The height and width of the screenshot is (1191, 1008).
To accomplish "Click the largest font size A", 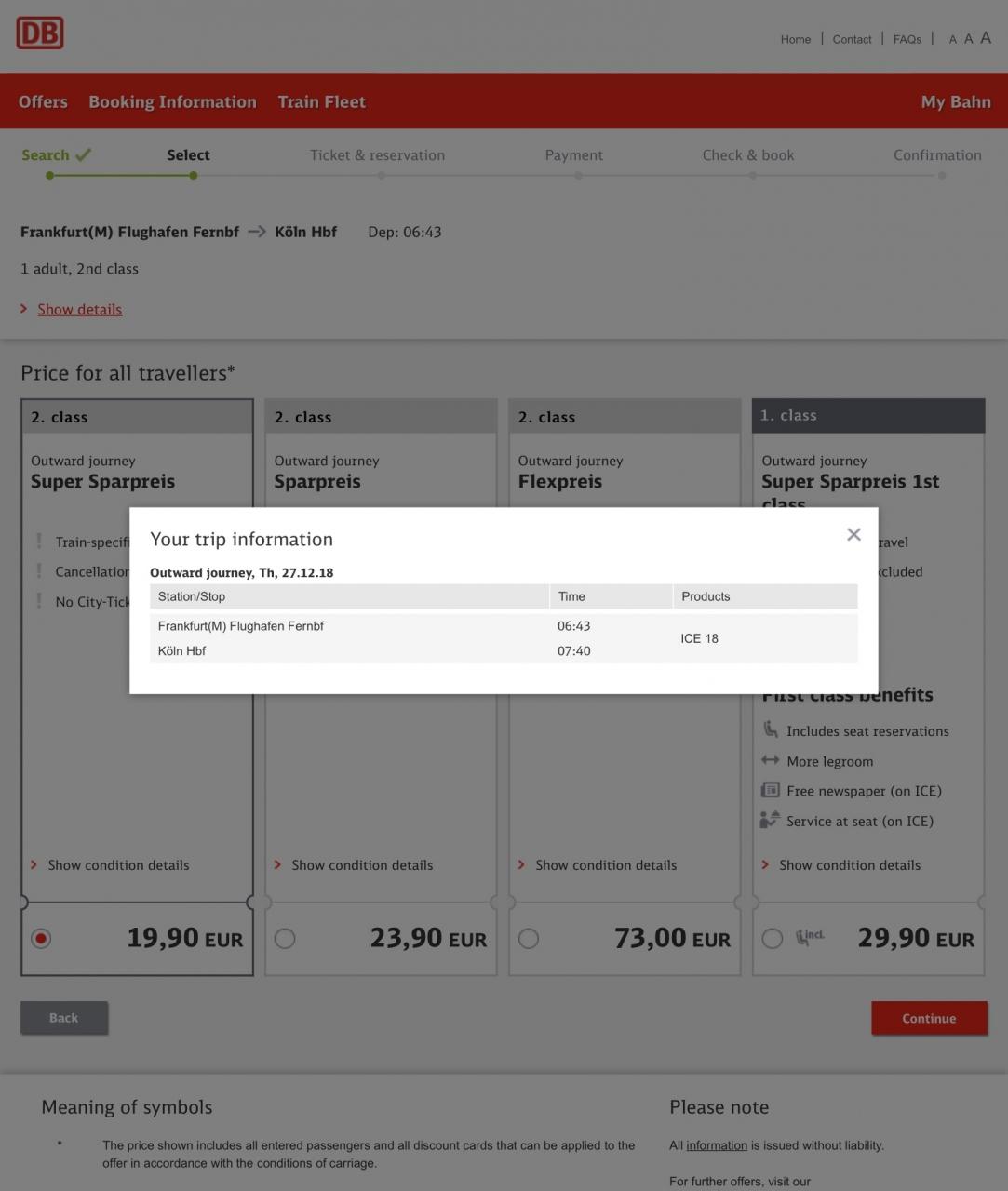I will pos(986,38).
